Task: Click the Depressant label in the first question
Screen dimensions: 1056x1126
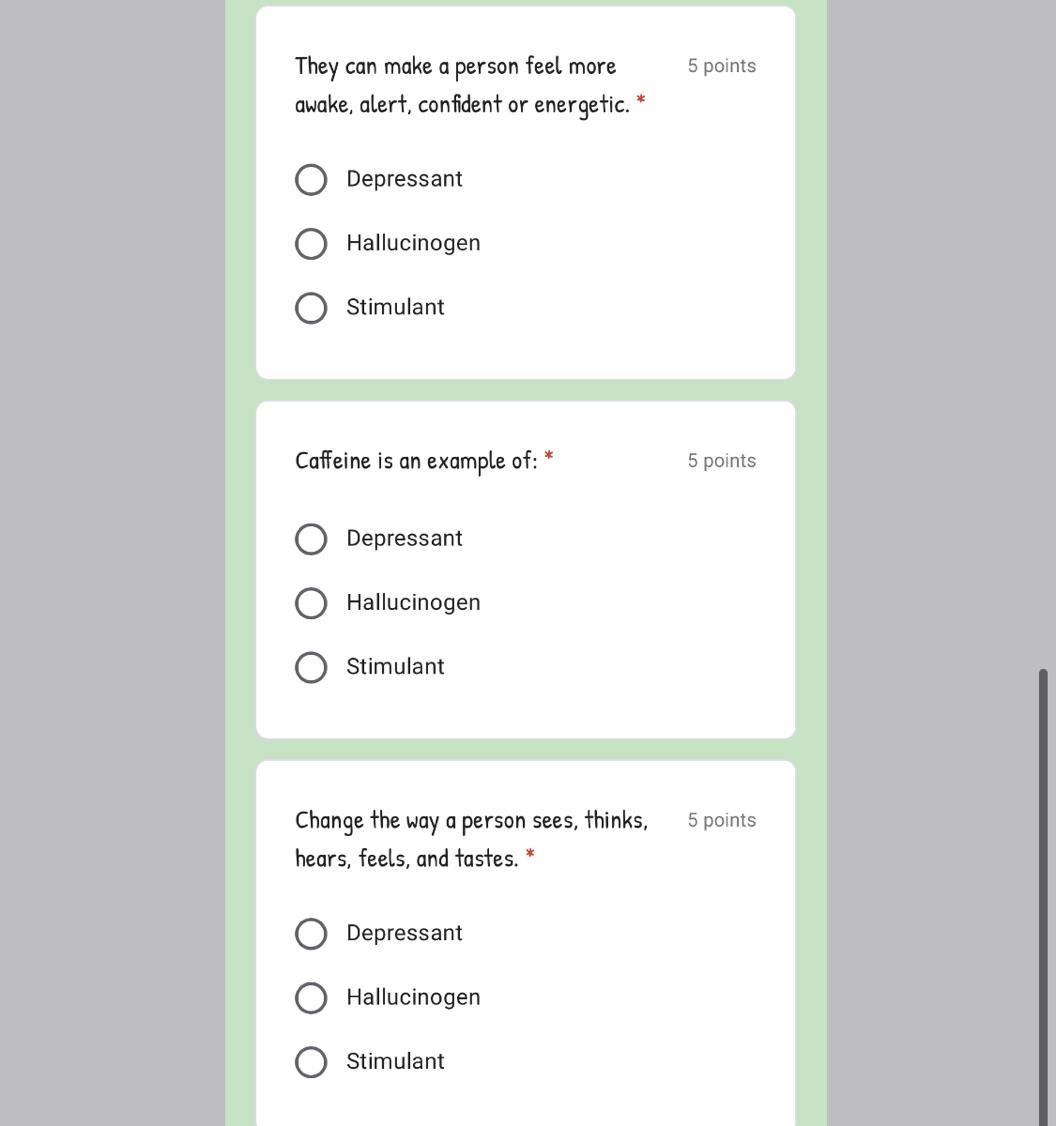Action: [404, 179]
